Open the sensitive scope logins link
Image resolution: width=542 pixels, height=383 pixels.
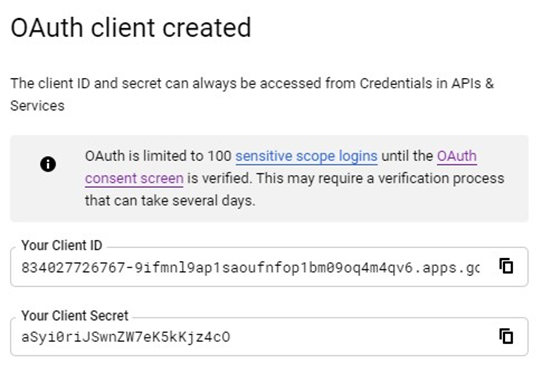point(306,156)
